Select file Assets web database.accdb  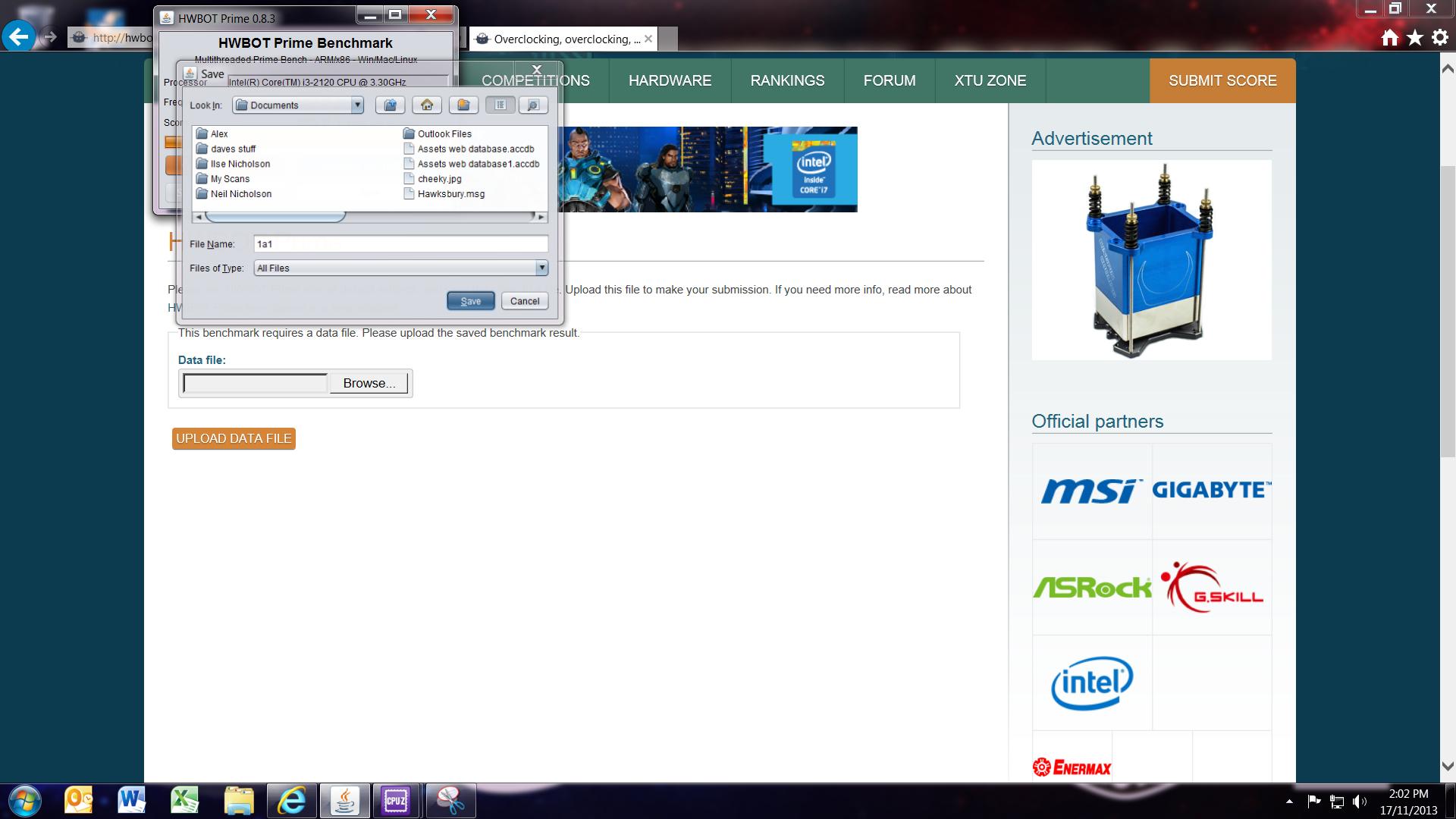tap(469, 149)
